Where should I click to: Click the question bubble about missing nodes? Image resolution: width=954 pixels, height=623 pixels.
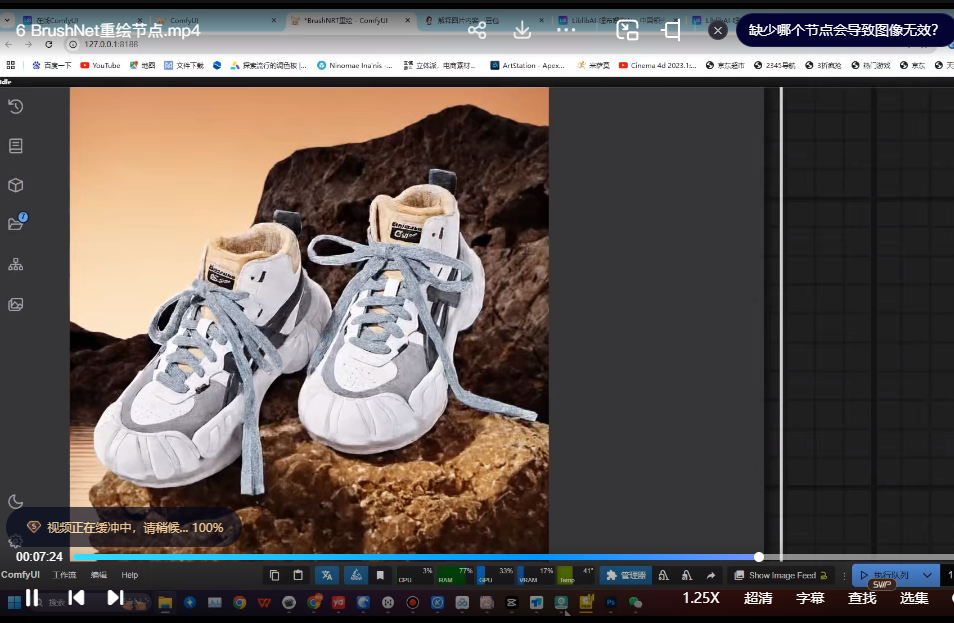pos(843,30)
